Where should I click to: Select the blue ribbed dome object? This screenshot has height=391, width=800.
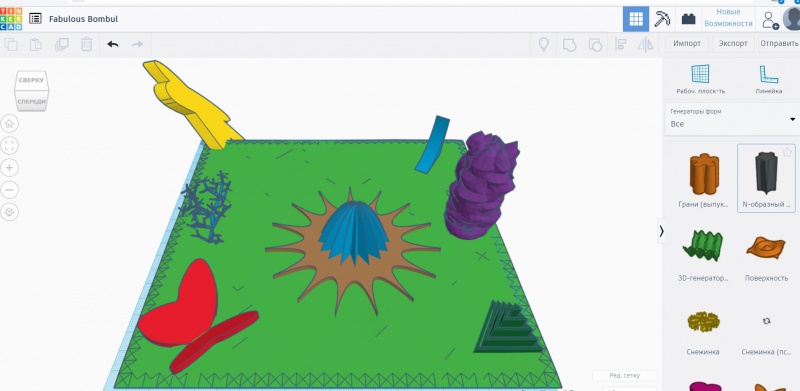point(353,231)
